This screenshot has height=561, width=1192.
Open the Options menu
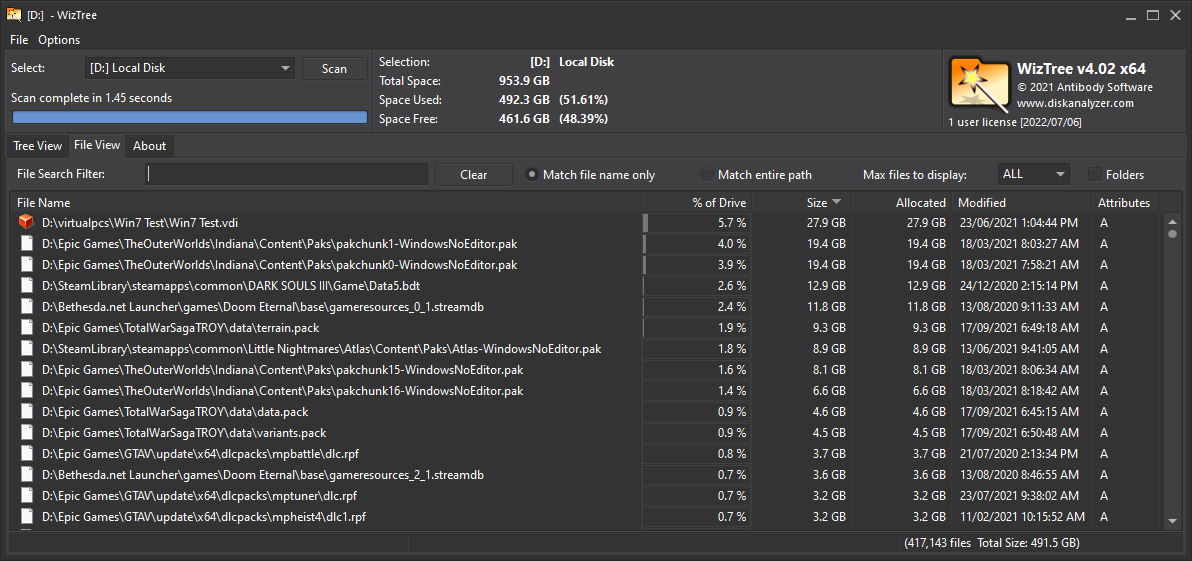tap(59, 40)
